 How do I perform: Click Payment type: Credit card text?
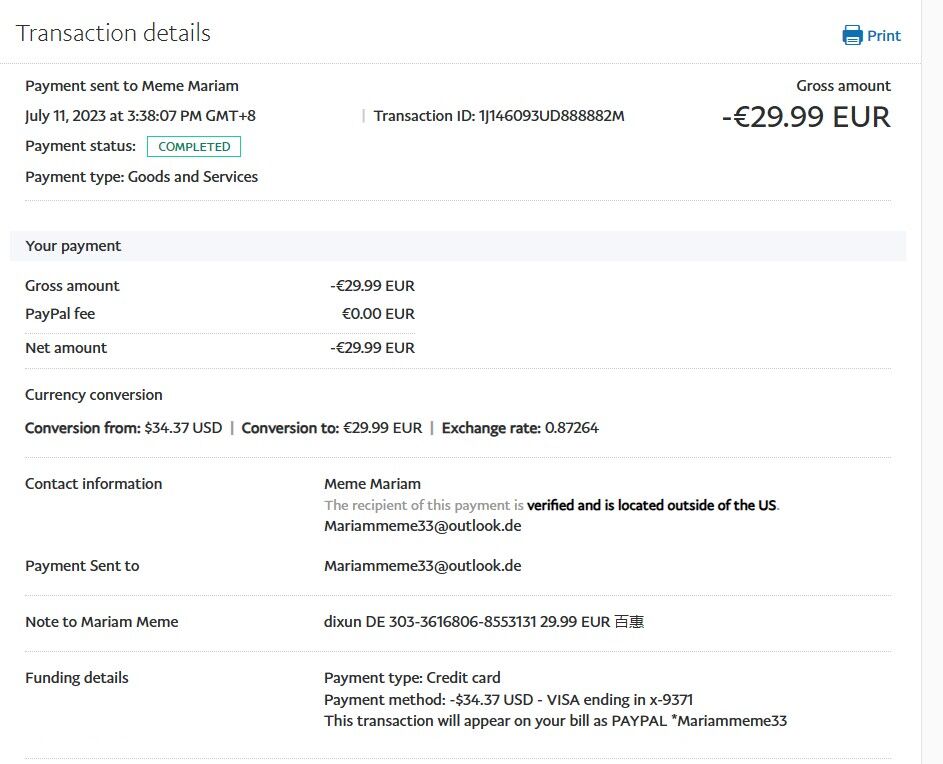[412, 678]
